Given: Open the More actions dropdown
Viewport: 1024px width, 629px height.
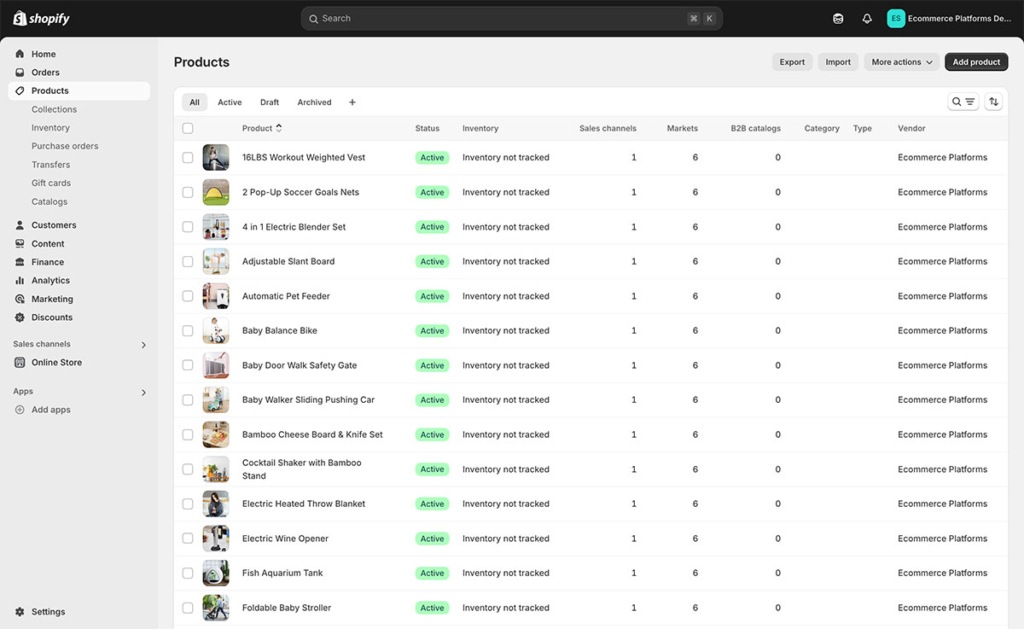Looking at the screenshot, I should click(x=899, y=61).
